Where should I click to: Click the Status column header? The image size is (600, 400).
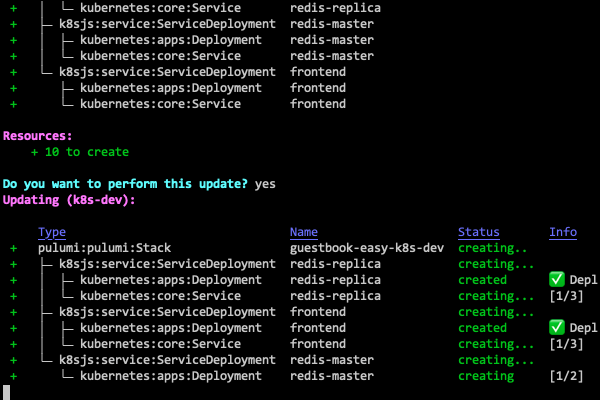479,232
